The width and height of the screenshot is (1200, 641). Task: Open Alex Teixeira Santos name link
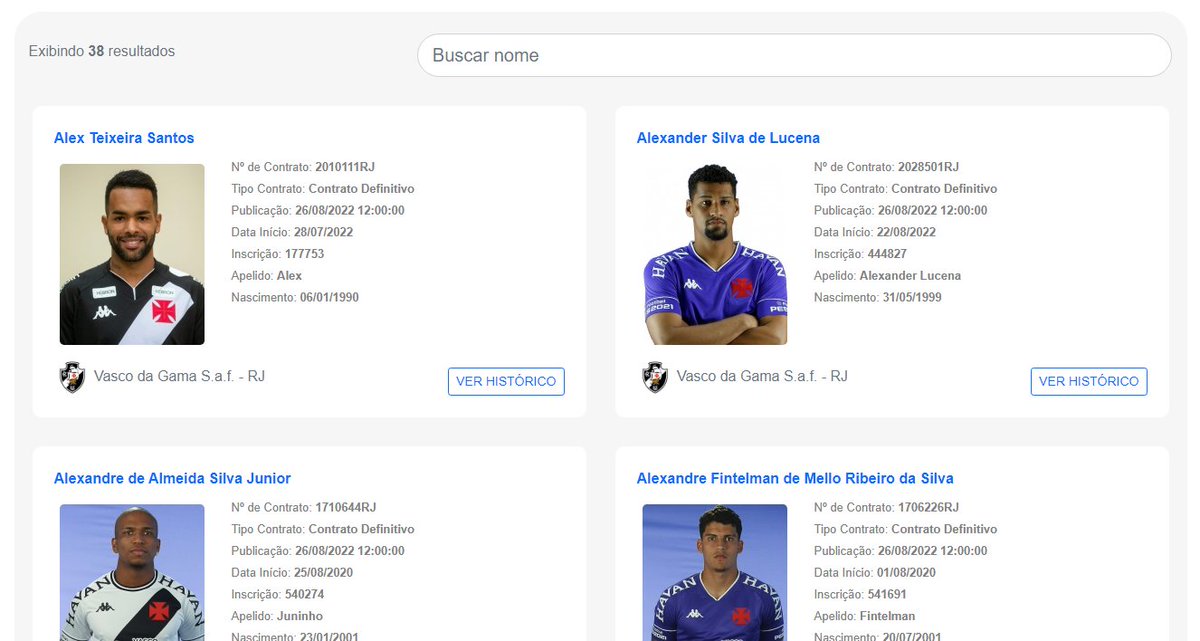[x=124, y=138]
